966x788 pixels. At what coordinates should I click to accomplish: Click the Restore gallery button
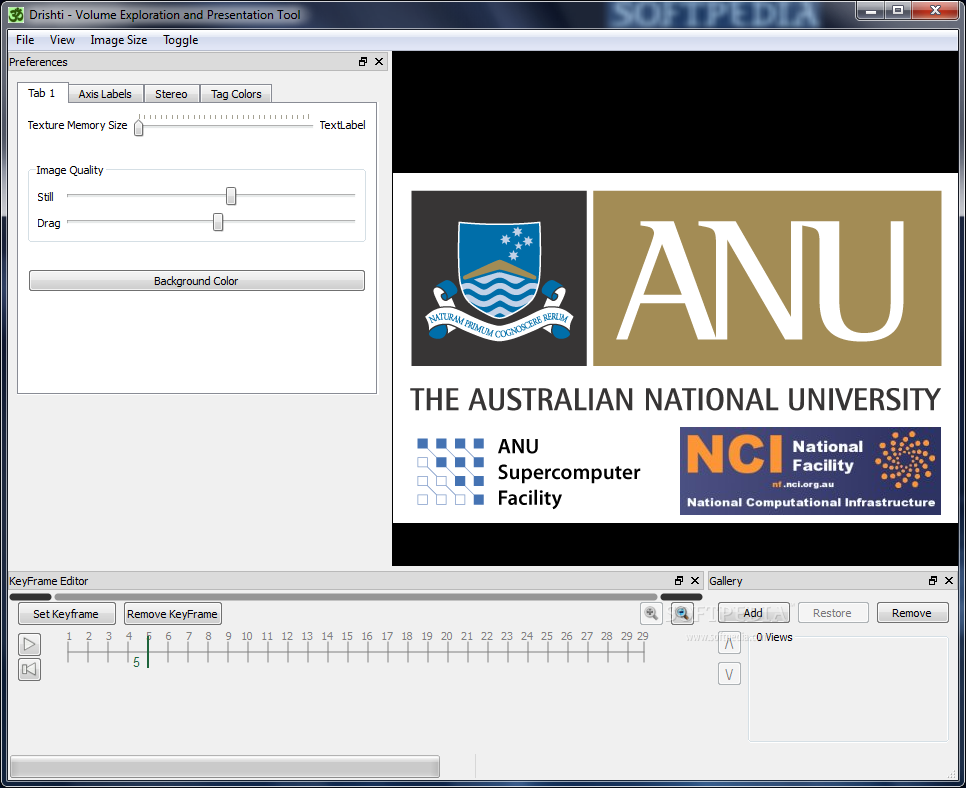[832, 613]
